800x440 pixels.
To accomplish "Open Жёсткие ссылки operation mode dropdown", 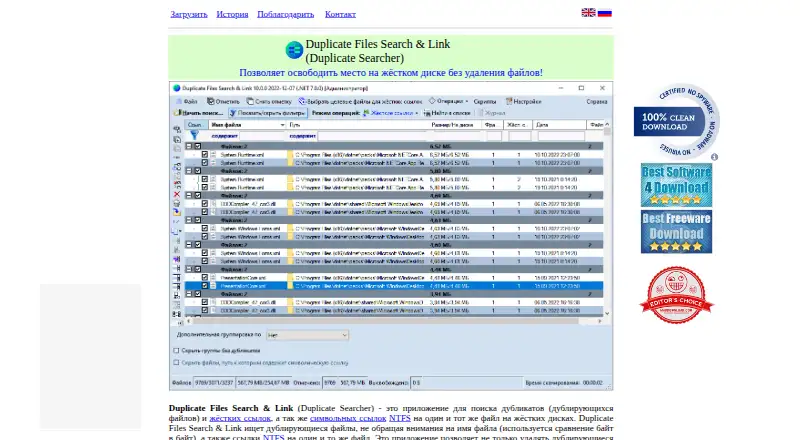I will (x=390, y=113).
